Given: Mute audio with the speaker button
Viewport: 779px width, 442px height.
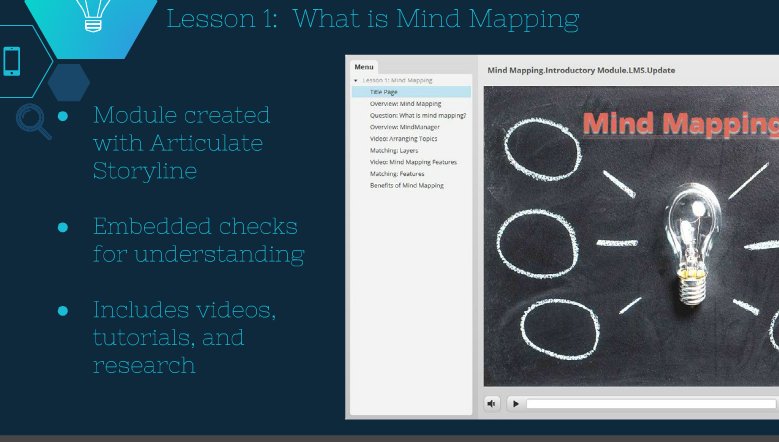Looking at the screenshot, I should [x=491, y=404].
